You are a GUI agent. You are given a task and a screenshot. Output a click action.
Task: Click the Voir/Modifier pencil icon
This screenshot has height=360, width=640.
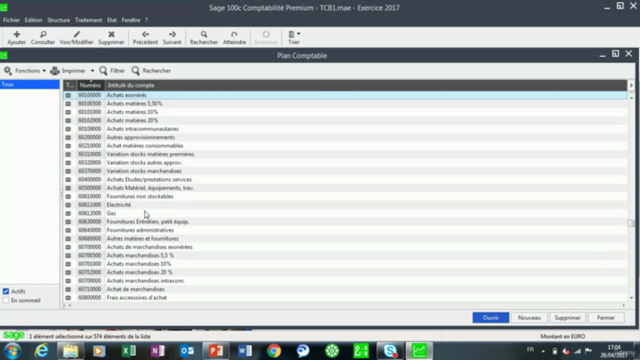[x=76, y=34]
